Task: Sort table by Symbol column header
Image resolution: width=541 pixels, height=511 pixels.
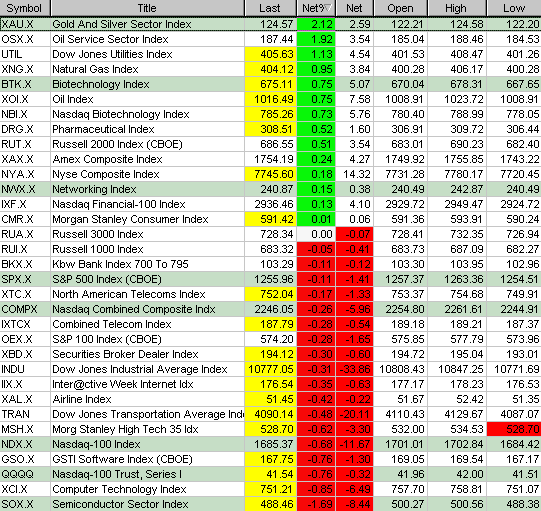Action: click(x=25, y=8)
